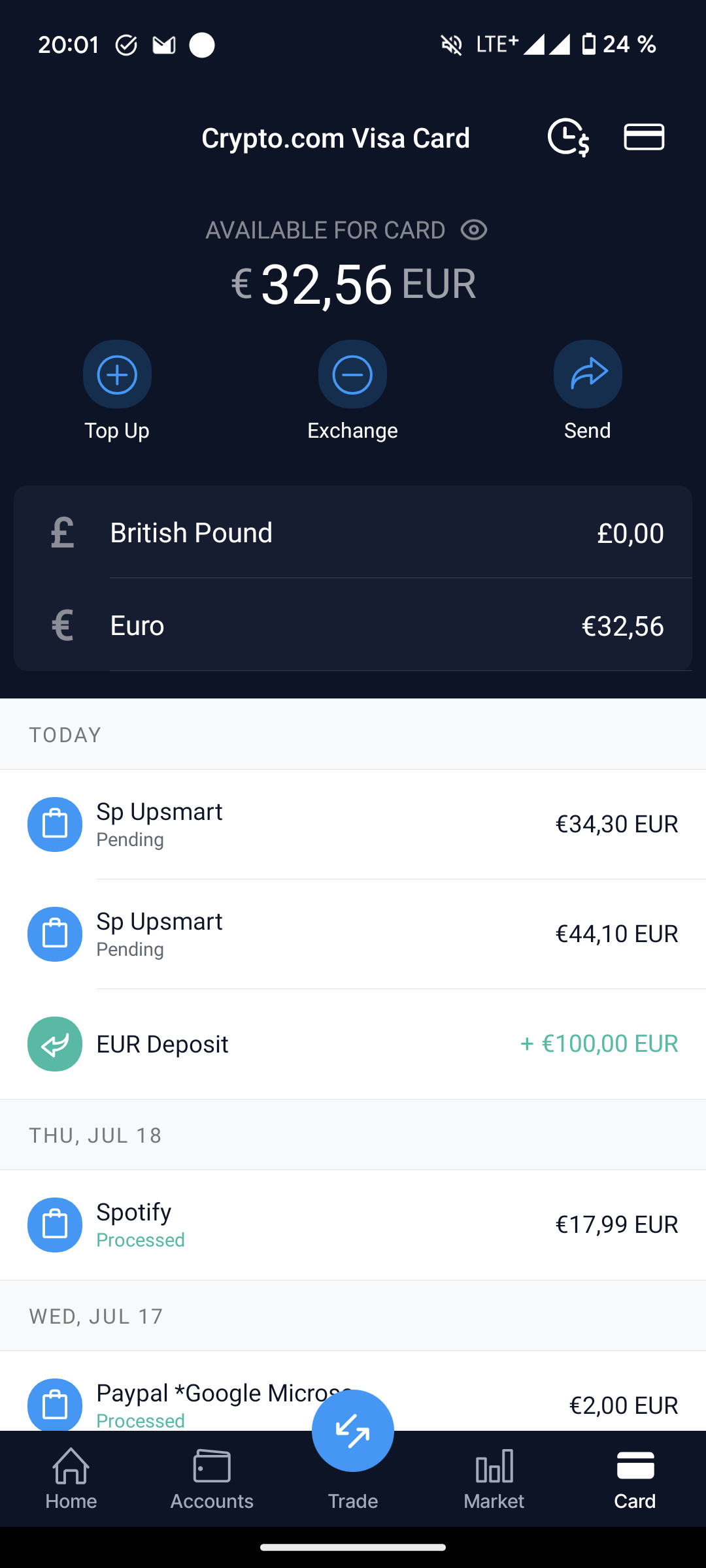The width and height of the screenshot is (706, 1568).
Task: Select the Card tab
Action: 635,1479
